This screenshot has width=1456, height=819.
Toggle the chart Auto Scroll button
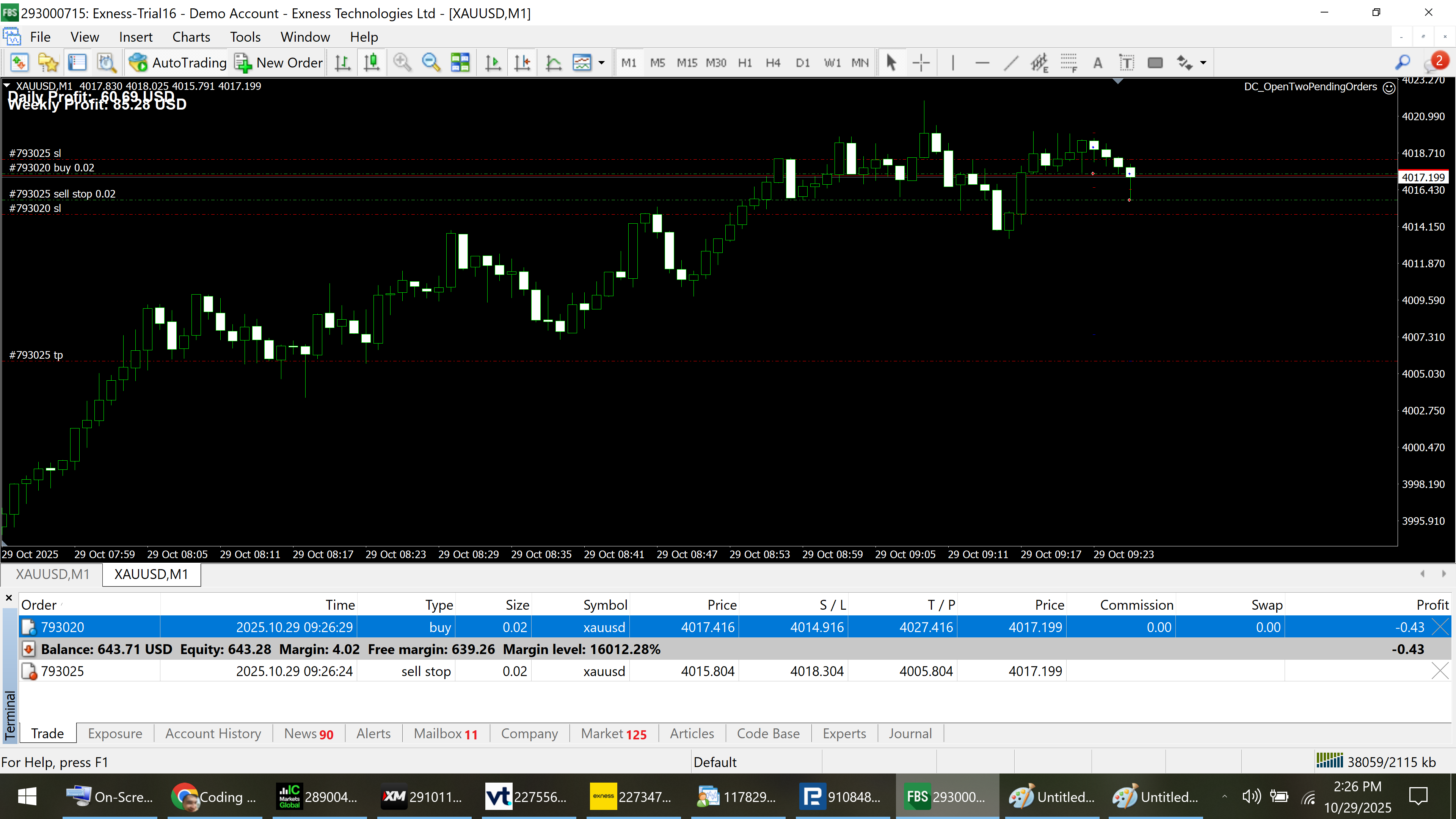pos(493,62)
